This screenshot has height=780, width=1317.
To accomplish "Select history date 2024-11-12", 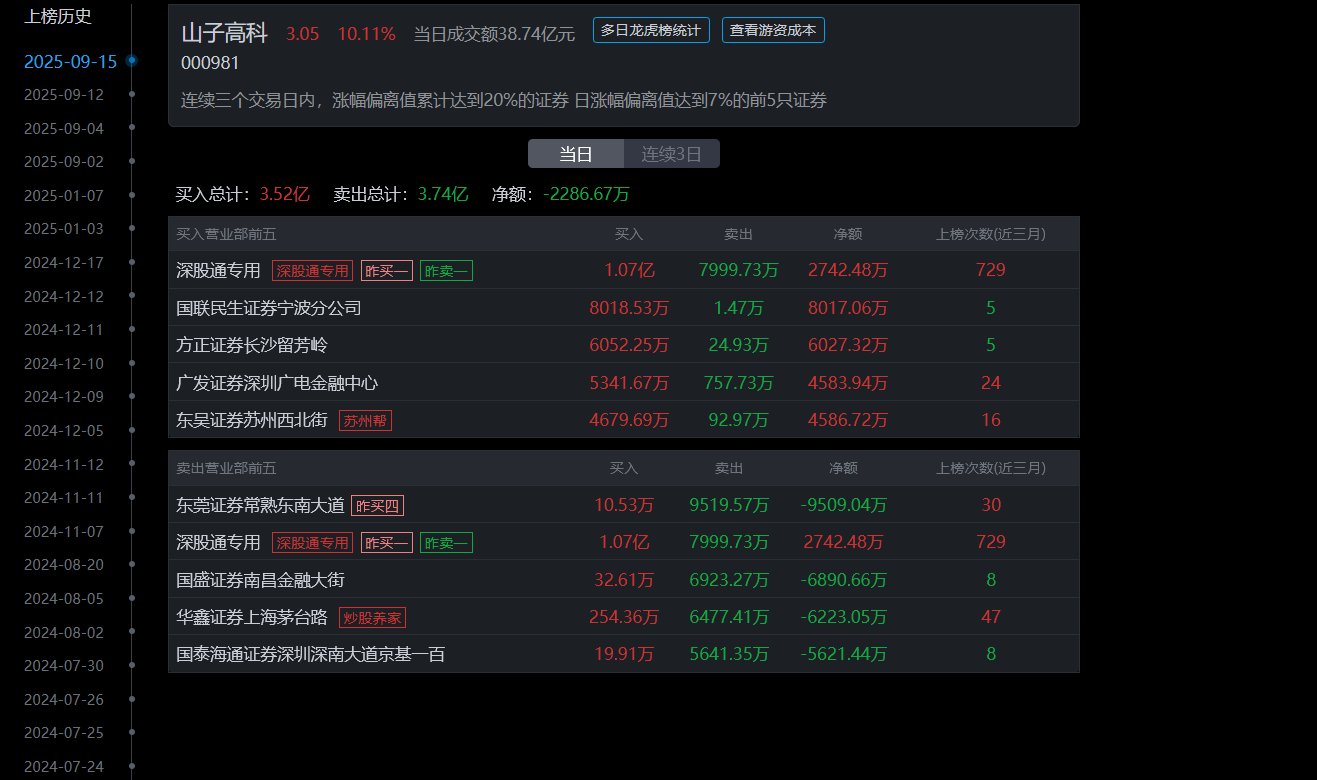I will coord(64,464).
